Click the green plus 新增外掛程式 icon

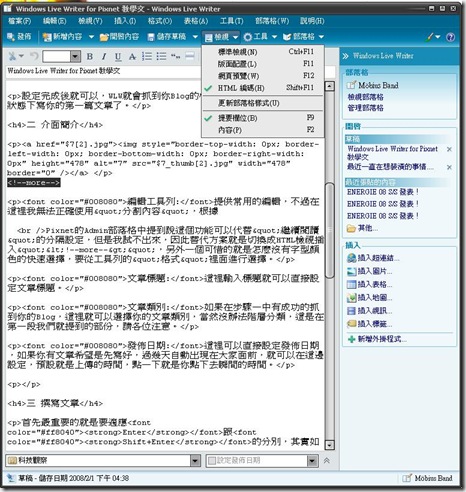[x=351, y=339]
